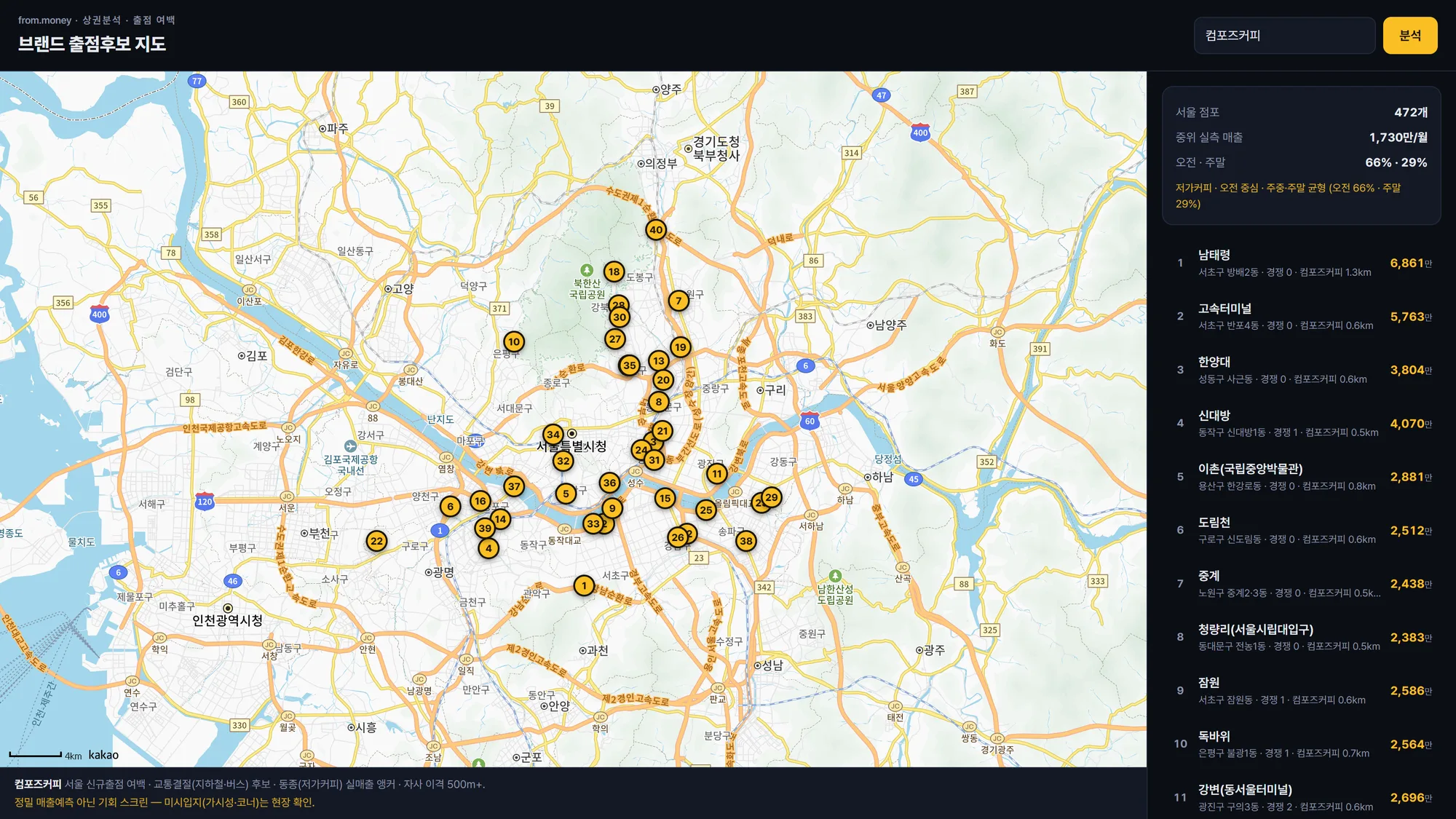
Task: Click map marker number 24
Action: click(641, 451)
